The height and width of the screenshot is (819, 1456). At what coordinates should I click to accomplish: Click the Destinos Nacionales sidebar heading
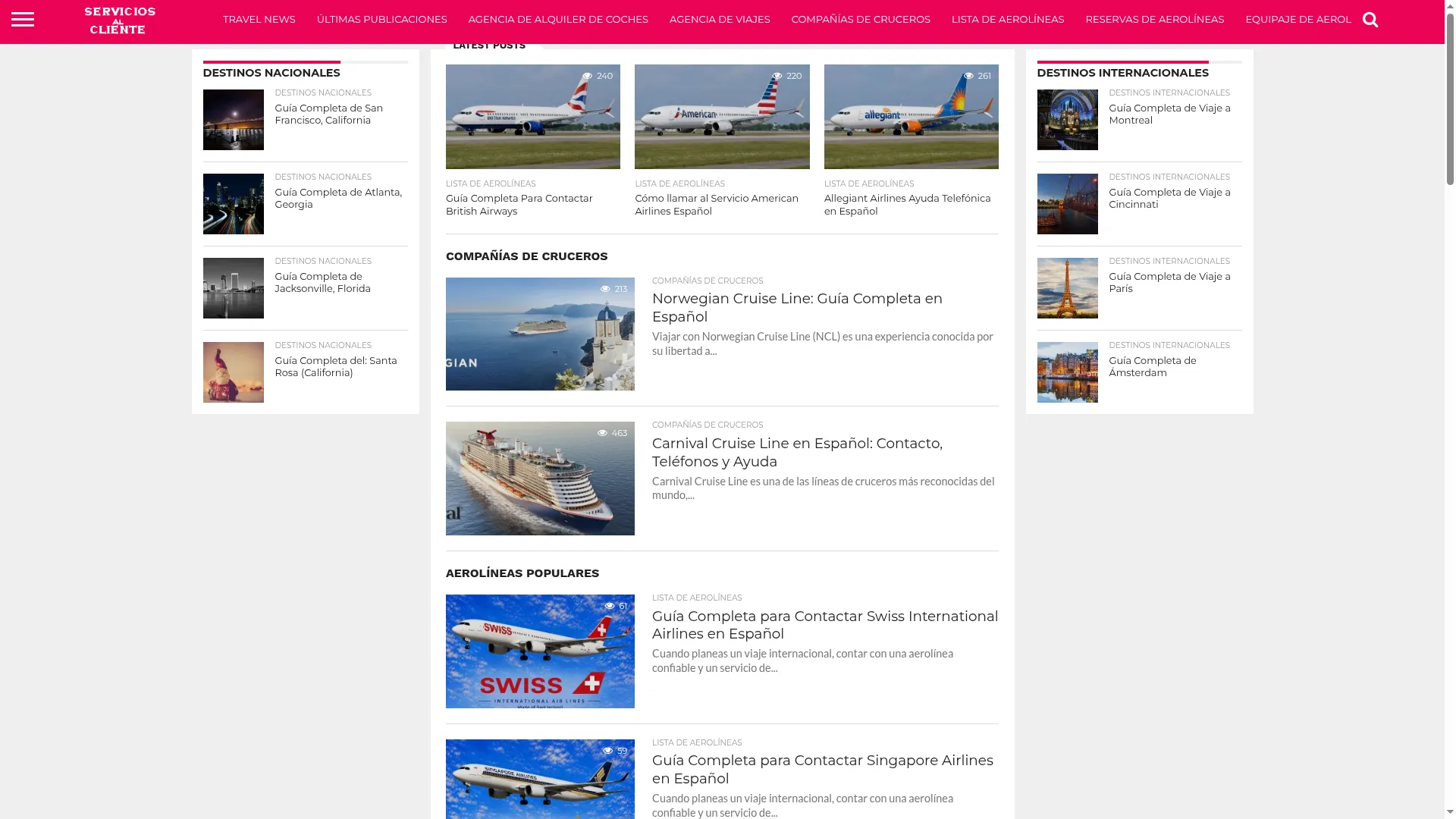(271, 73)
